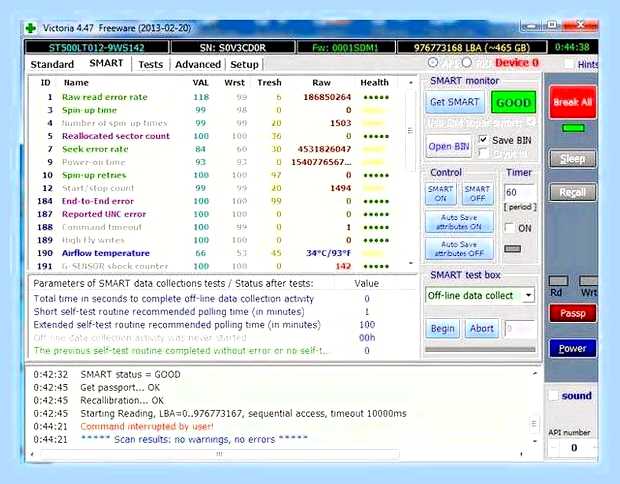Select the Seek error rate row

tap(215, 149)
